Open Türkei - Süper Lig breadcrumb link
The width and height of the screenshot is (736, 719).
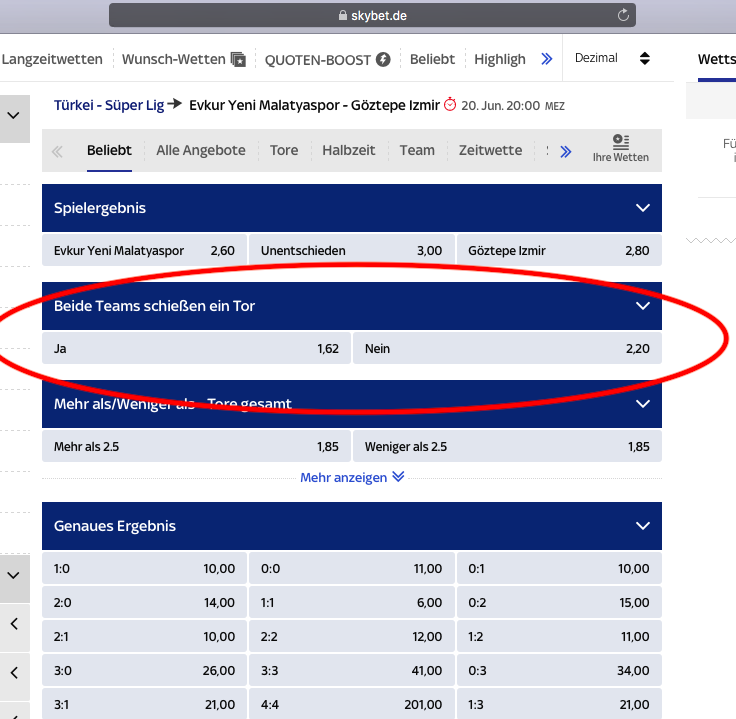(109, 105)
